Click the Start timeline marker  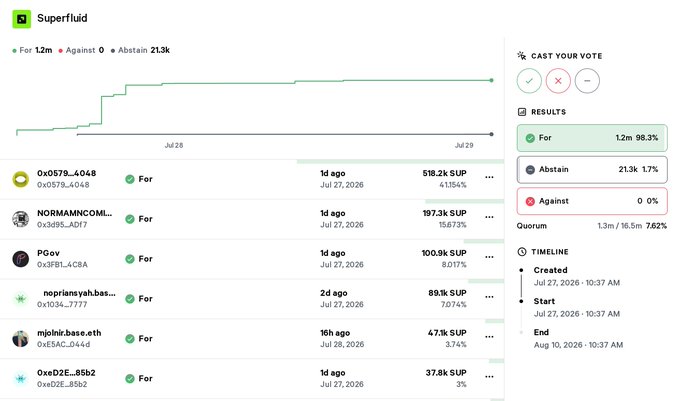point(521,301)
